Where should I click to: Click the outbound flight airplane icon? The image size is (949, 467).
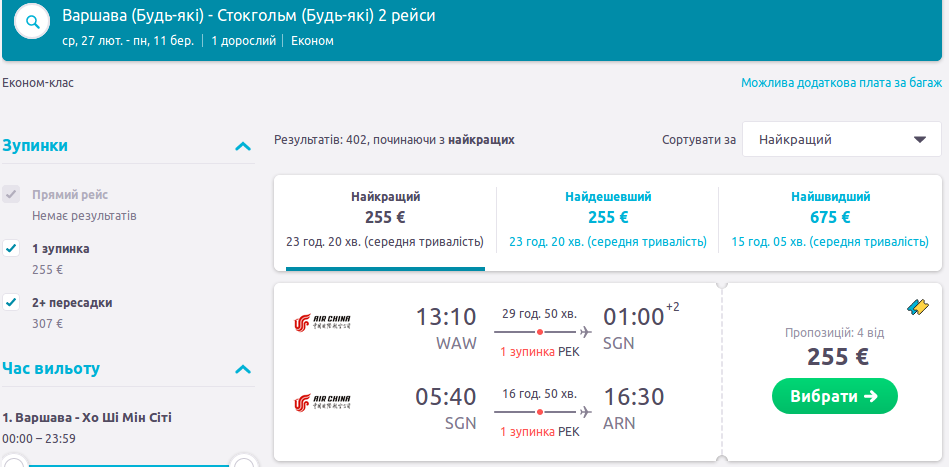(585, 331)
